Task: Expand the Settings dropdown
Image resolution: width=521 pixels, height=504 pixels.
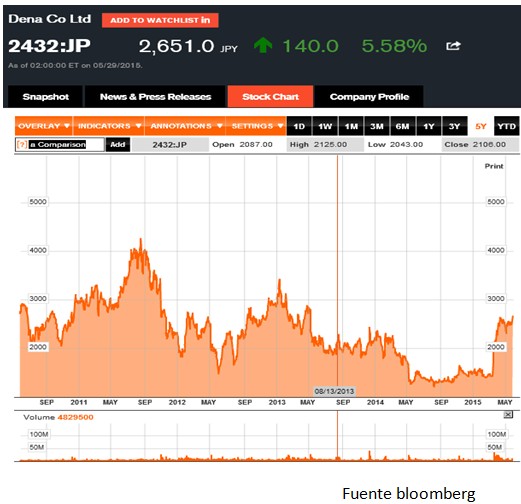Action: [x=256, y=126]
